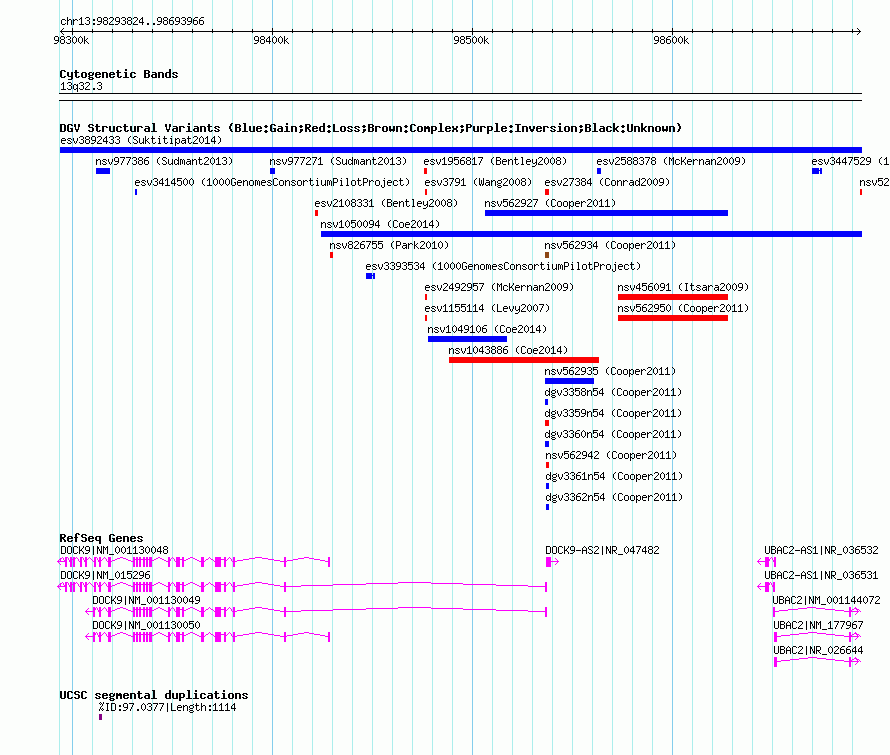Open the DOCK9|NM_001130050 gene label

point(146,625)
